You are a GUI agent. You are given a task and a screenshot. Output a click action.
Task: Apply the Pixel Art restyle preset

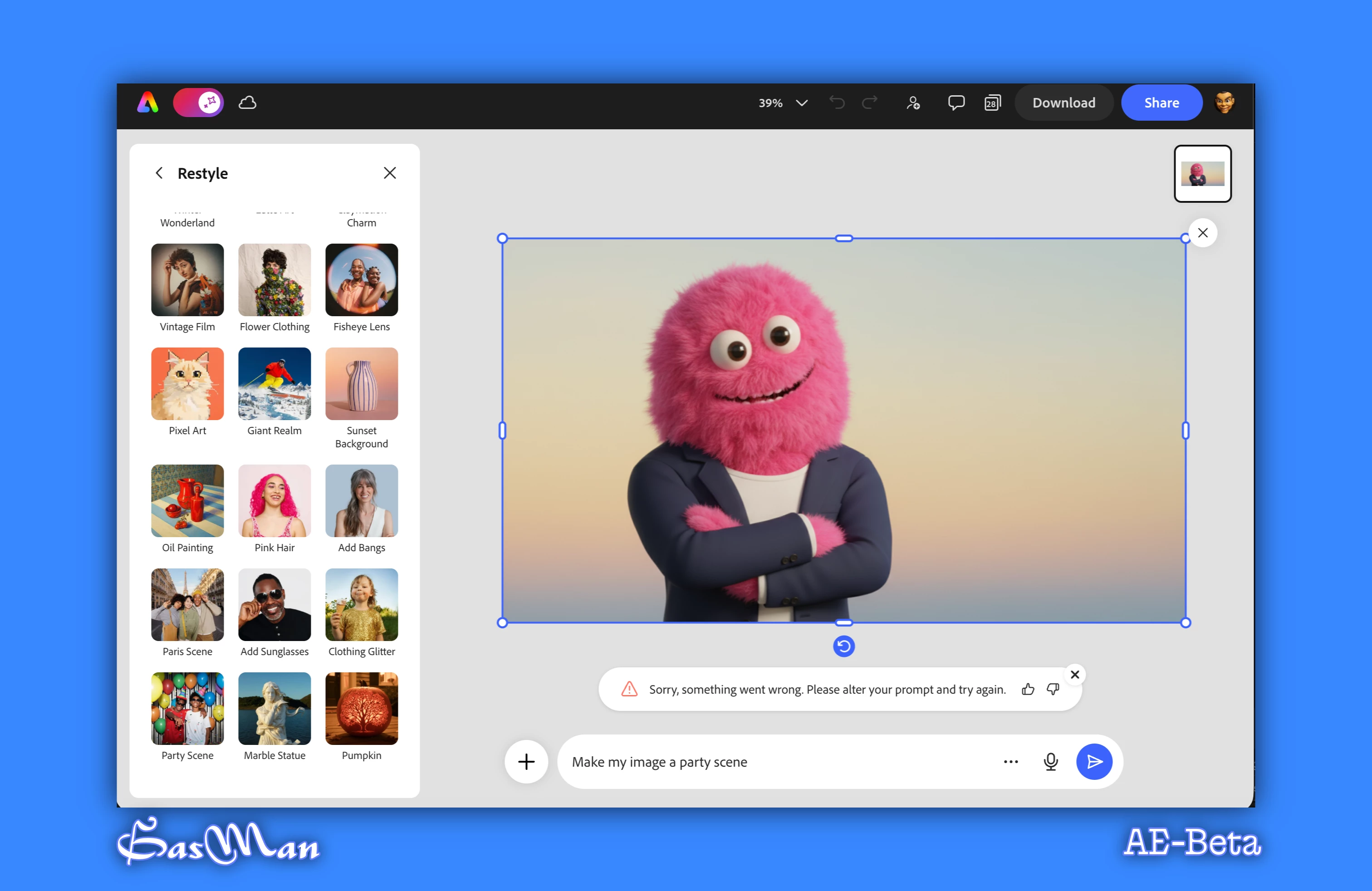[x=187, y=384]
